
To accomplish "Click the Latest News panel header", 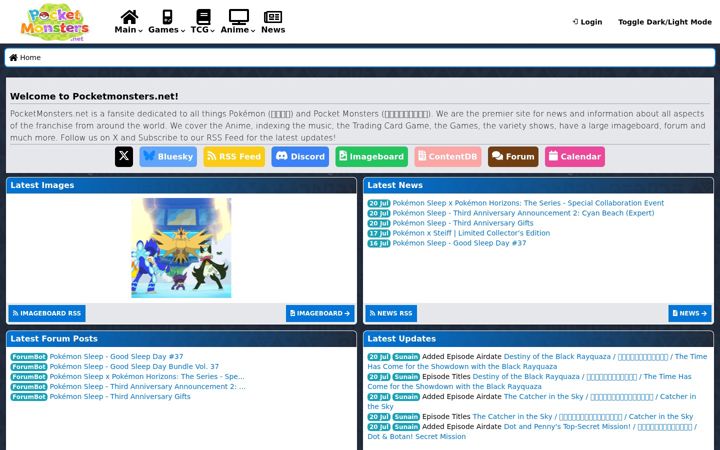I will pos(538,186).
